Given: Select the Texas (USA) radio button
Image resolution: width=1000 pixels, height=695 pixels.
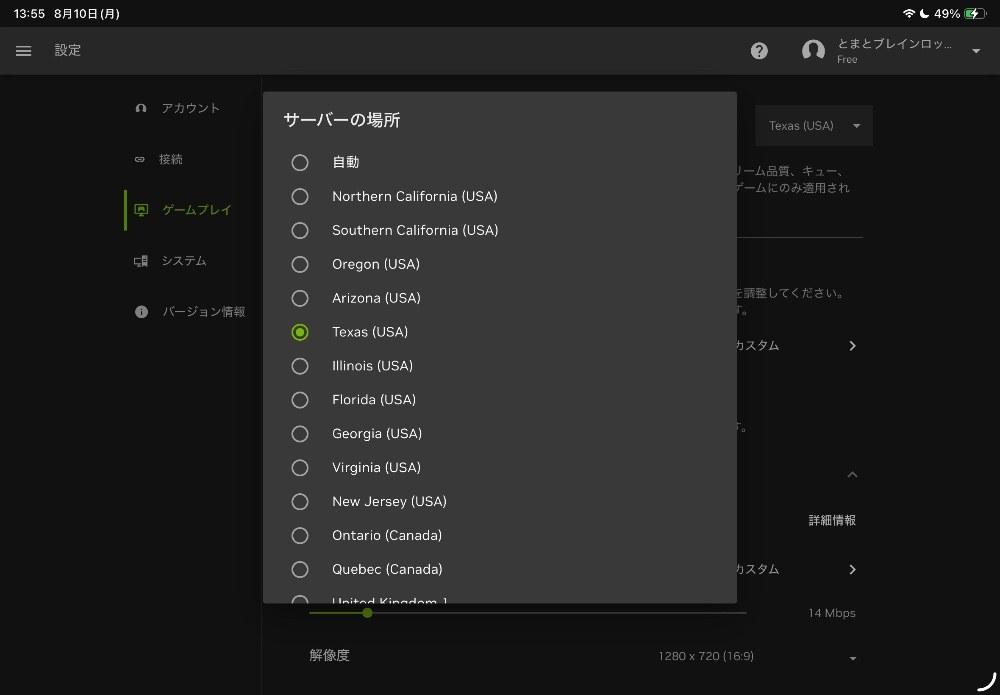Looking at the screenshot, I should 300,332.
